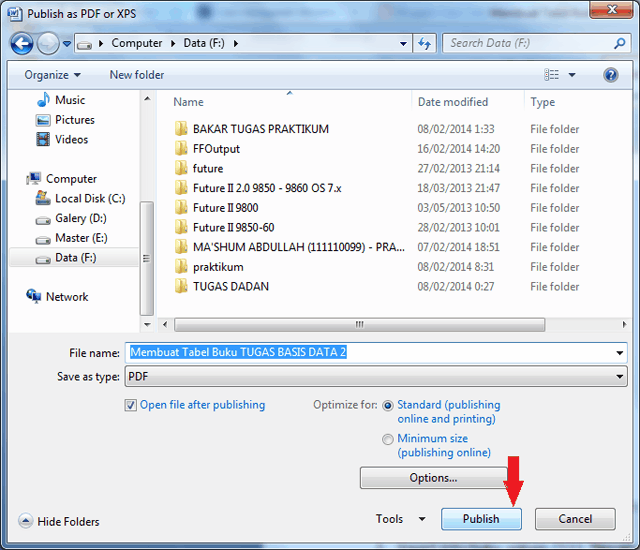Select Minimum size (publishing online) option

387,439
